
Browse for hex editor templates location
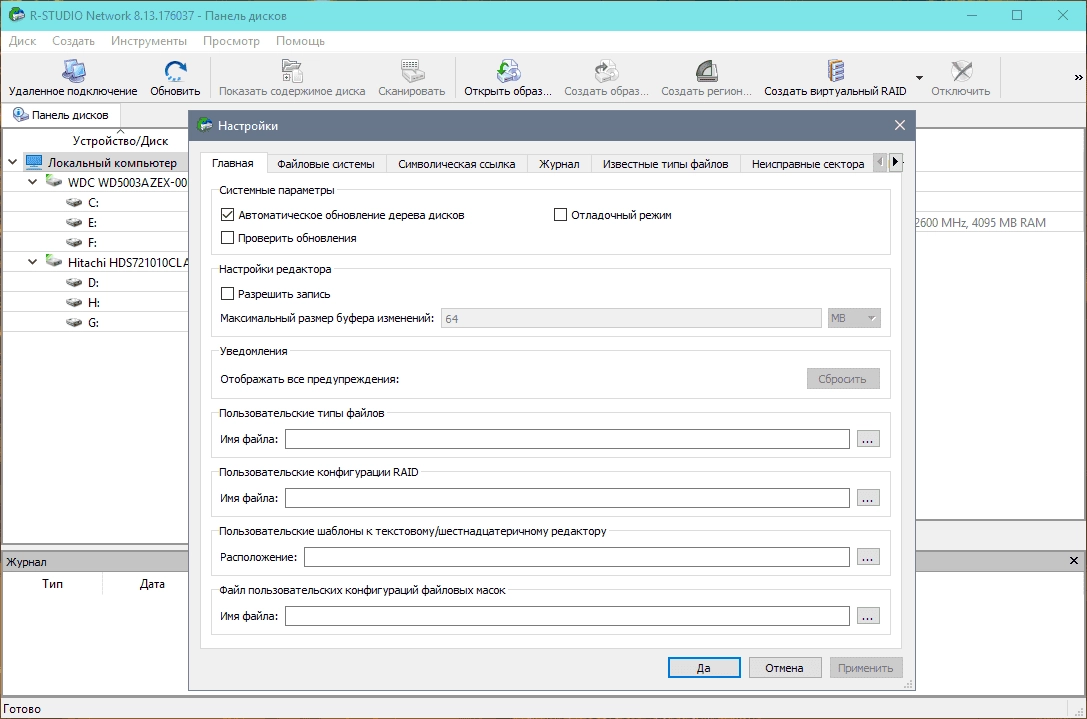(868, 557)
